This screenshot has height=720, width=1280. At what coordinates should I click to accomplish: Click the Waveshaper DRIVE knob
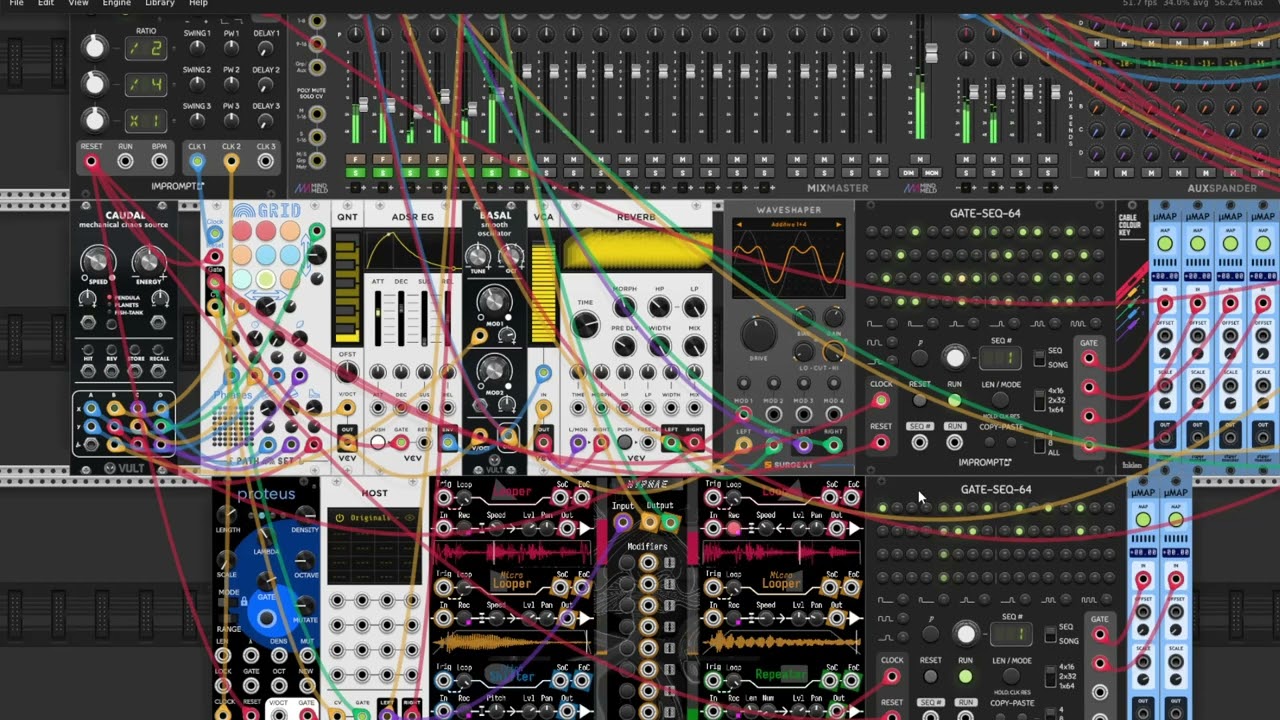click(x=759, y=335)
